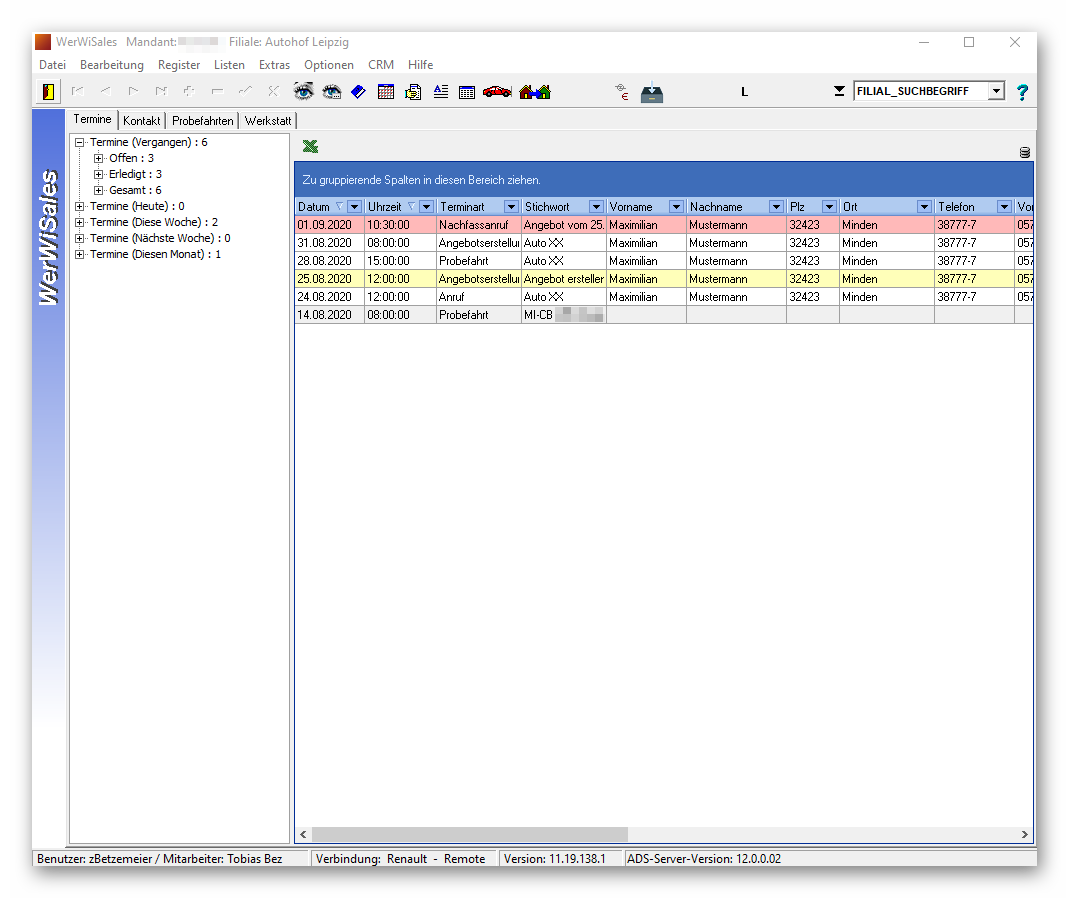
Task: Expand the Termine (Diese Woche) node
Action: point(80,222)
